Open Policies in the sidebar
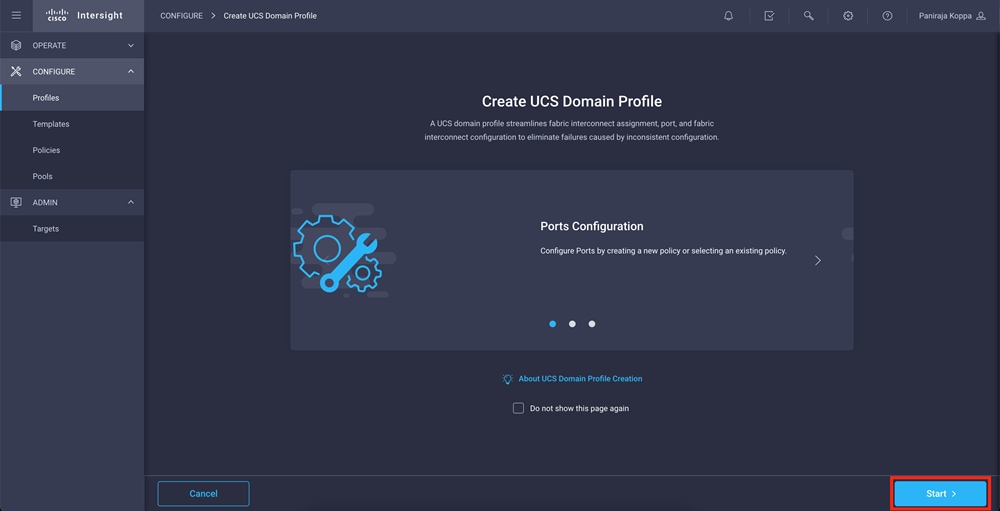 [72, 150]
